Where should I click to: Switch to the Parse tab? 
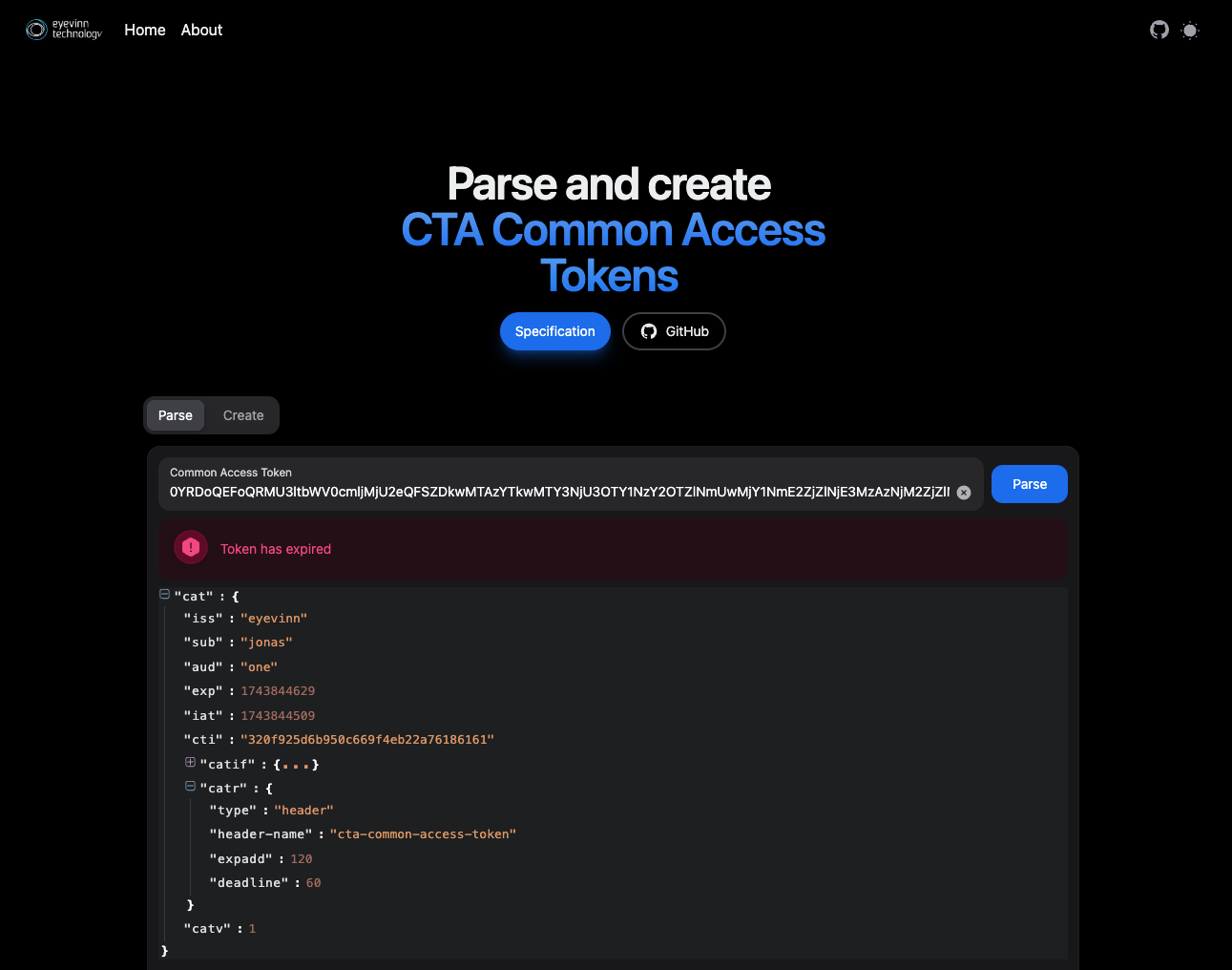pyautogui.click(x=176, y=415)
